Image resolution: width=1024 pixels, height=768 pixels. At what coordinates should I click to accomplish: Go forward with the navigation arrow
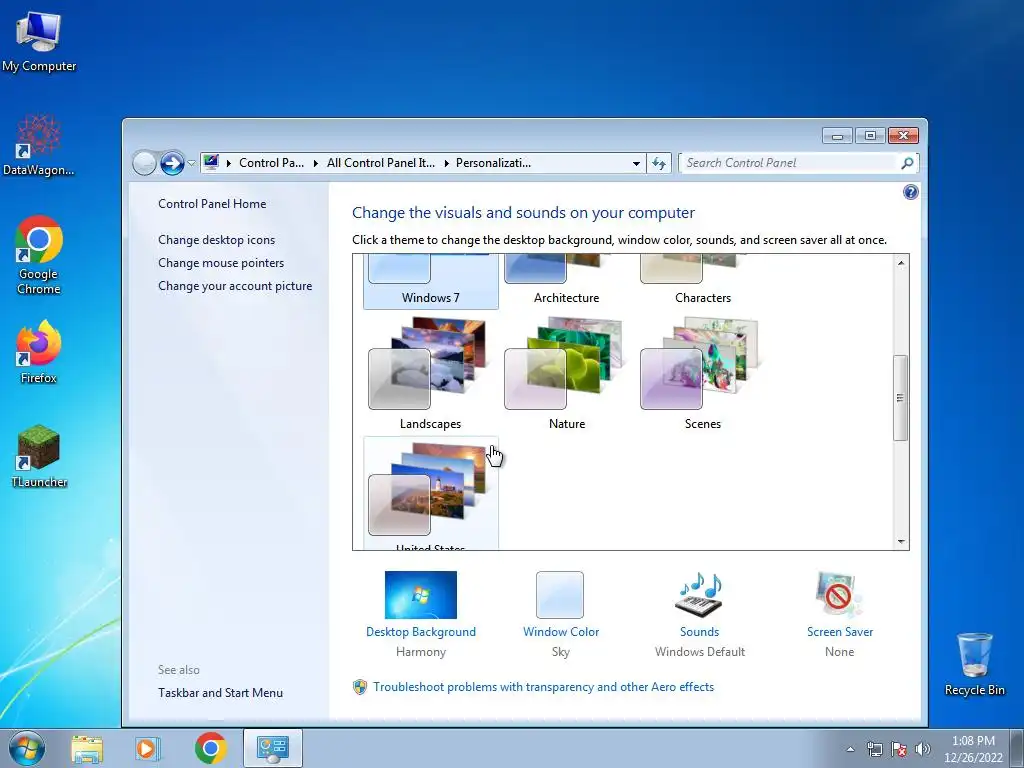[172, 163]
